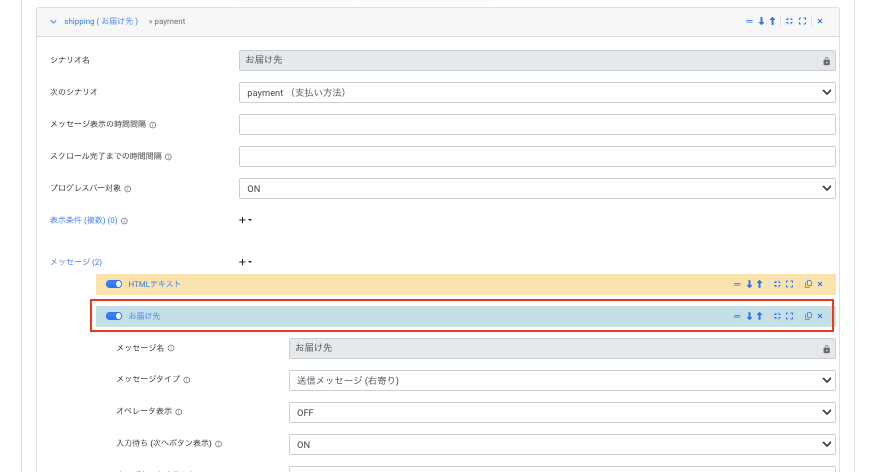Open add menu for 表示条件

245,220
